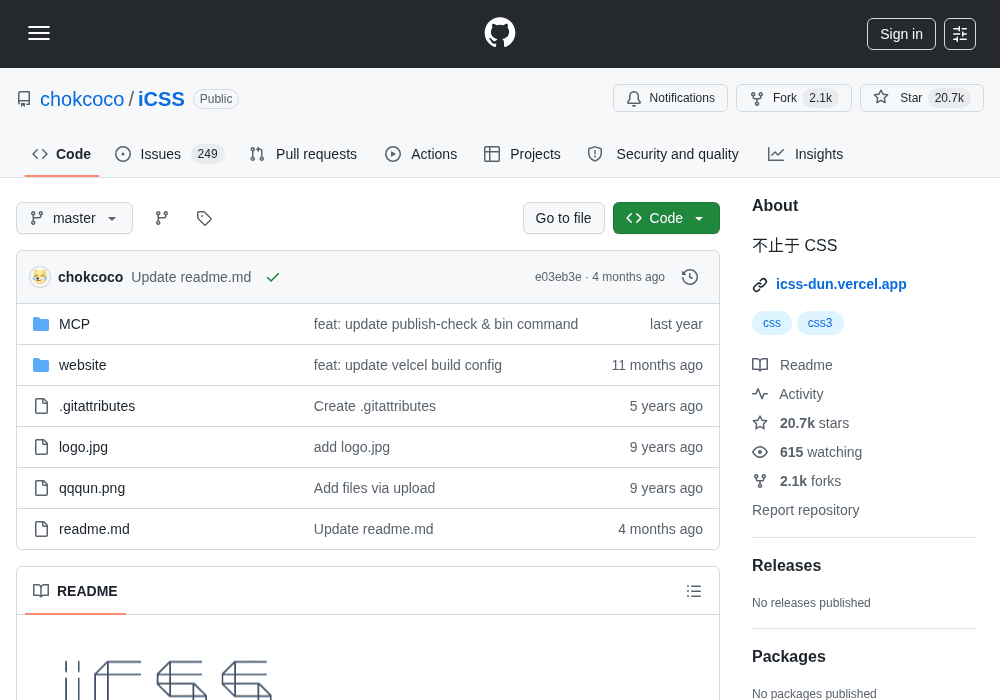Expand the master branch dropdown
Screen dimensions: 1000x700
point(75,218)
